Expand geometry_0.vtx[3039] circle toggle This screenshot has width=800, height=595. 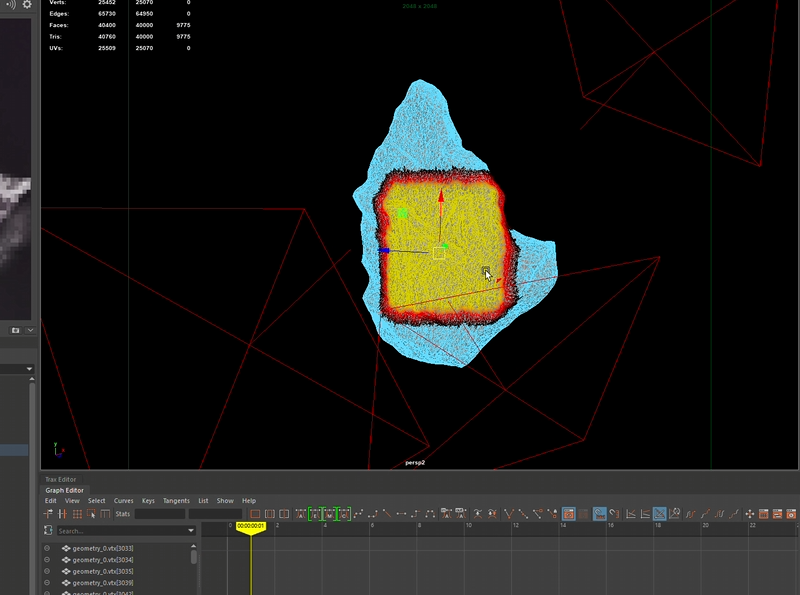tap(47, 583)
